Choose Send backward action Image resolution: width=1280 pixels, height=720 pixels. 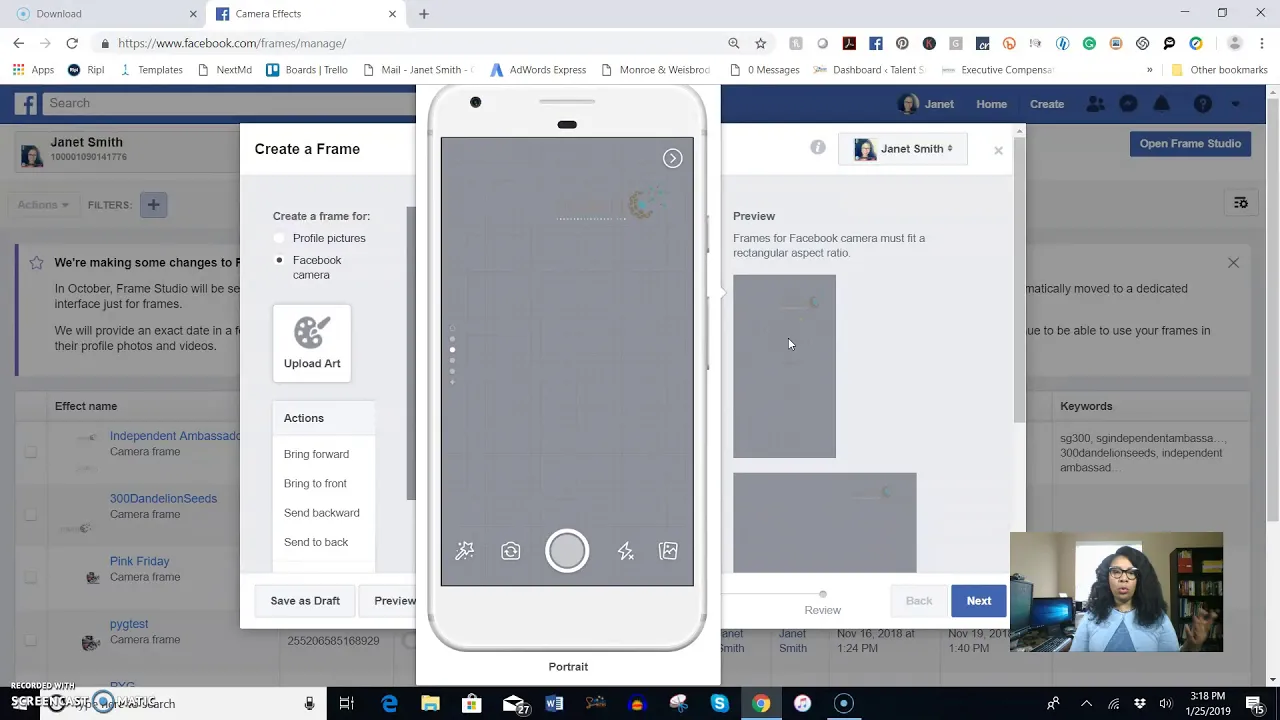pos(321,513)
